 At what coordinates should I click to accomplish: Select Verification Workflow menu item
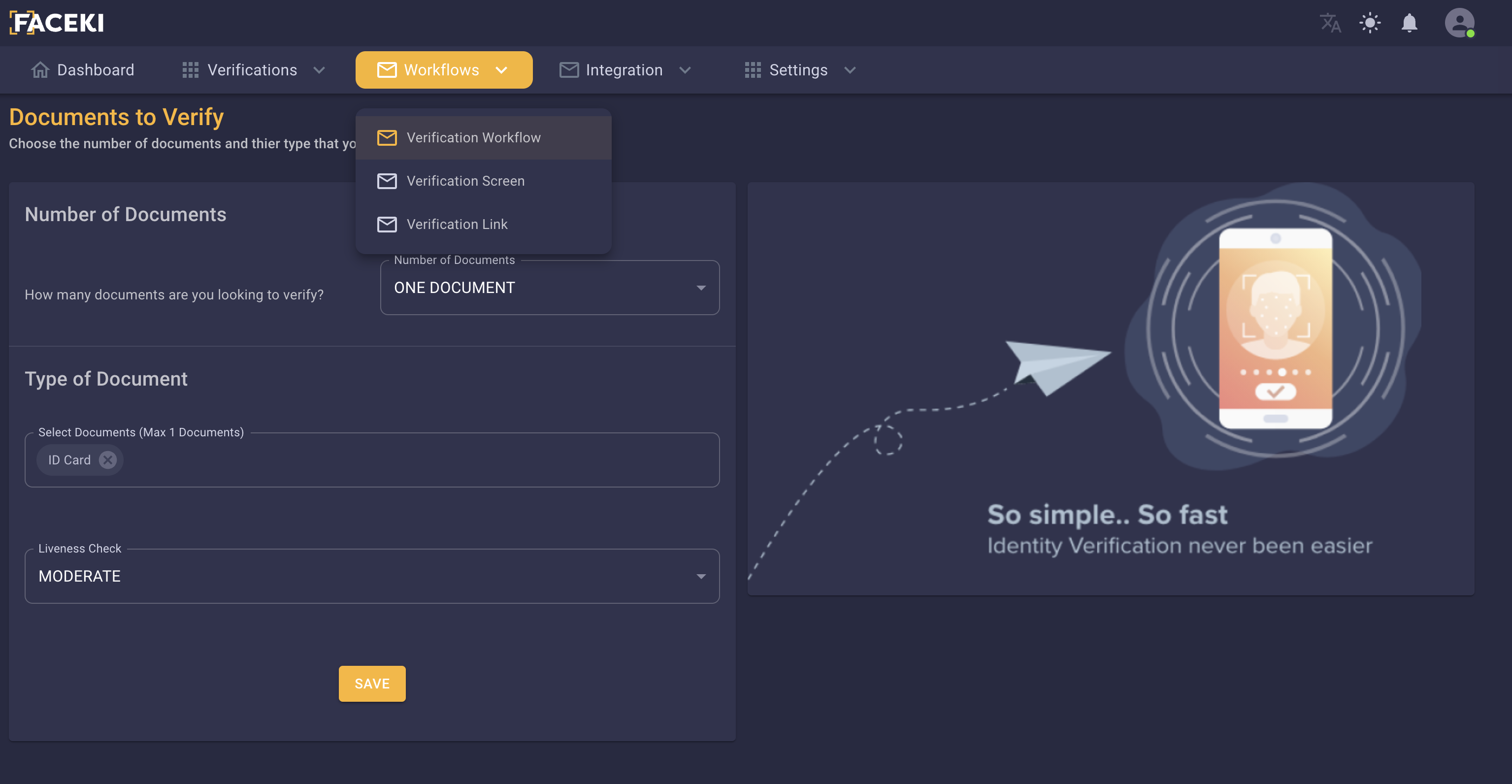tap(473, 137)
